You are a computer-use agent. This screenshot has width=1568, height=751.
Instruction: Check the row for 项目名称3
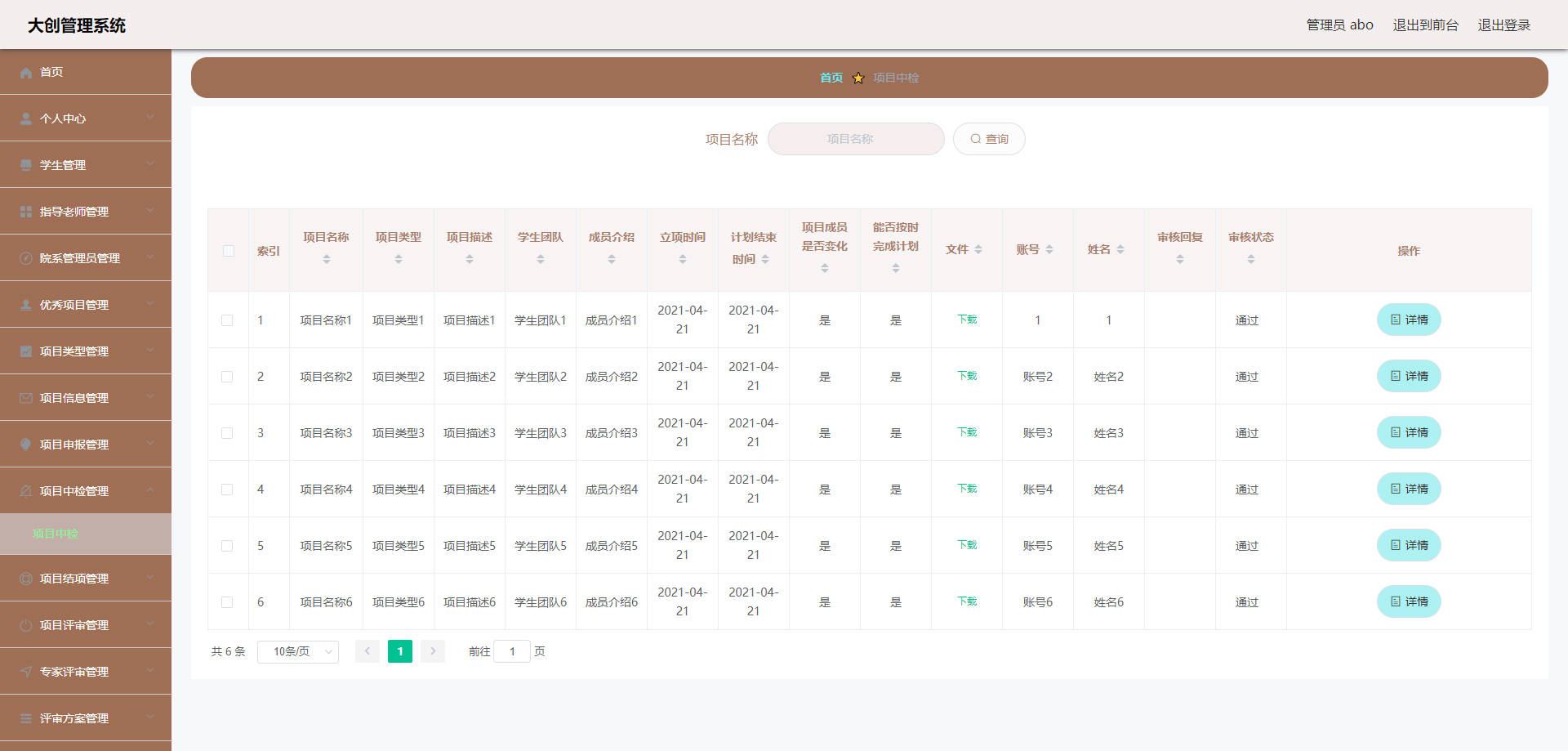[227, 433]
